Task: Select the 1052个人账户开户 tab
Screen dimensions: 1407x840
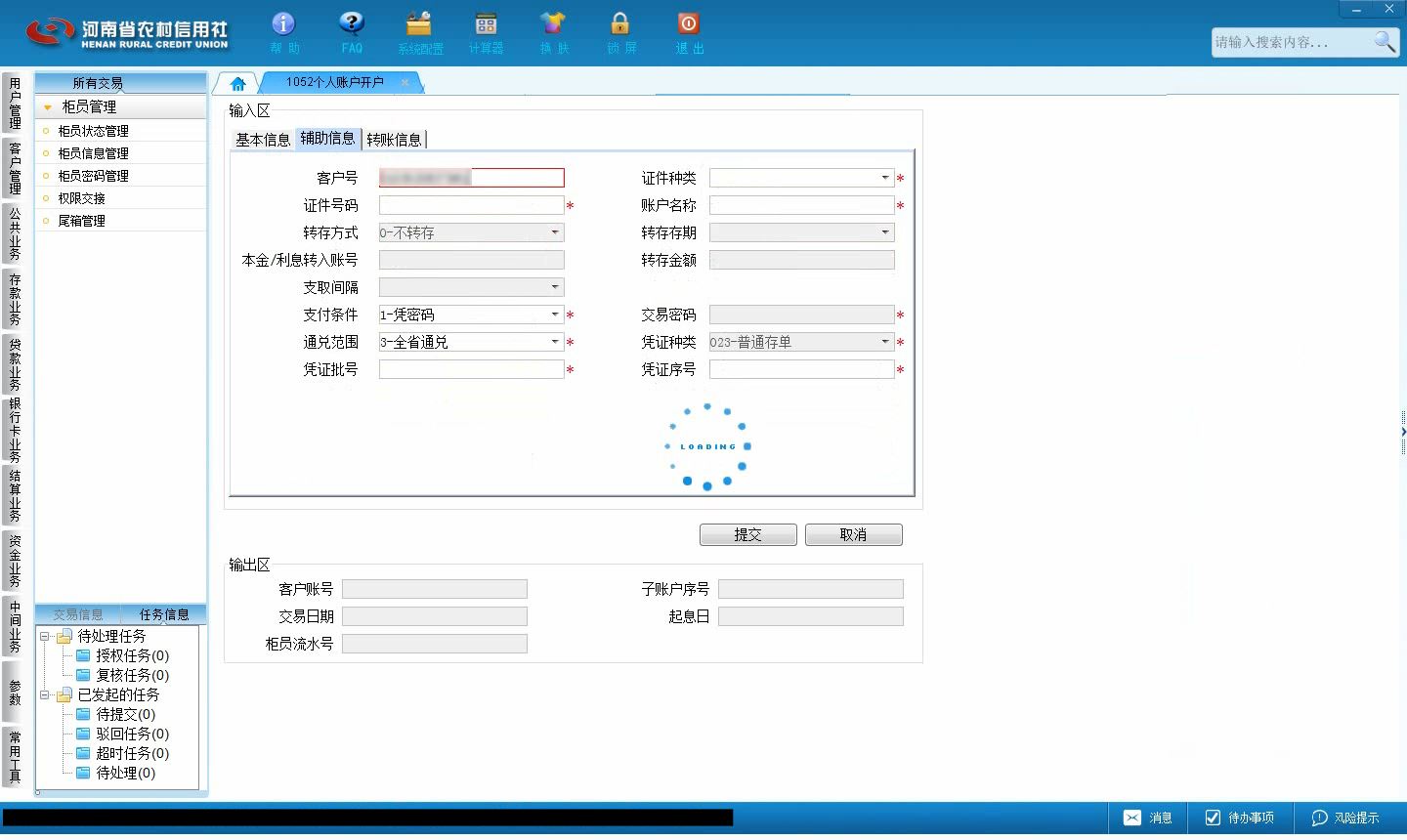Action: [335, 82]
